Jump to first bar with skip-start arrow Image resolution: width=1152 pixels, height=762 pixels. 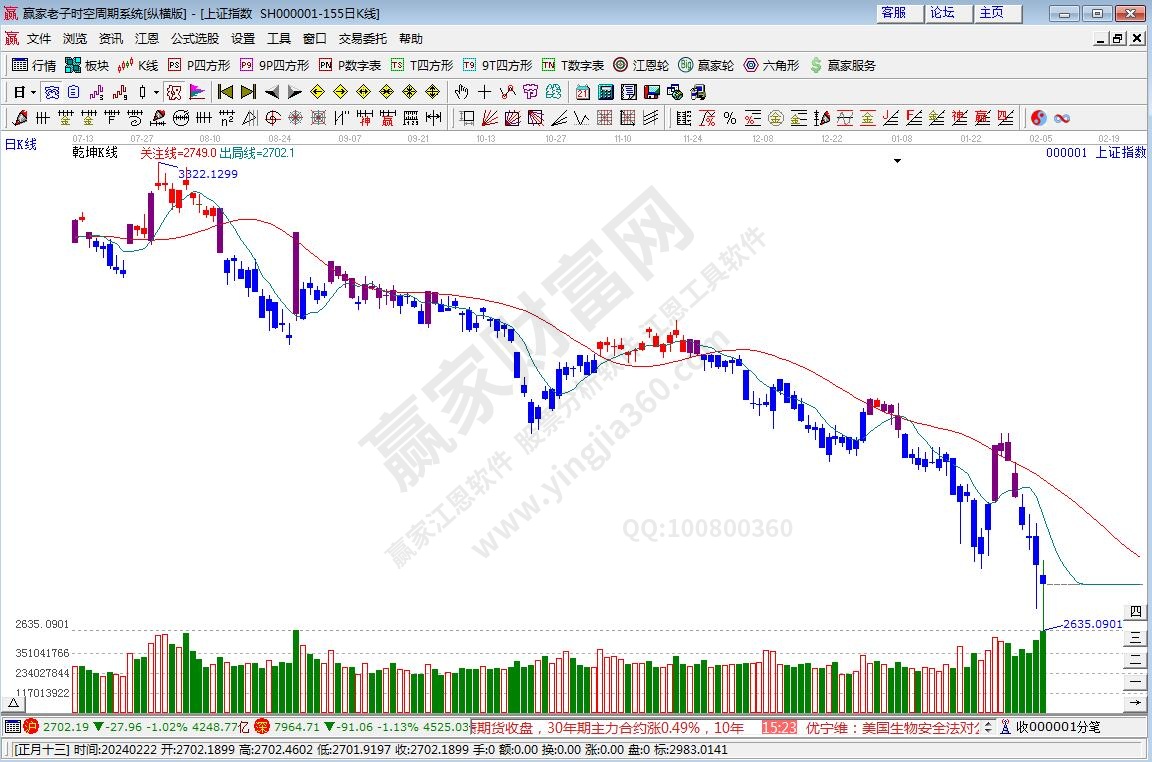pos(225,92)
